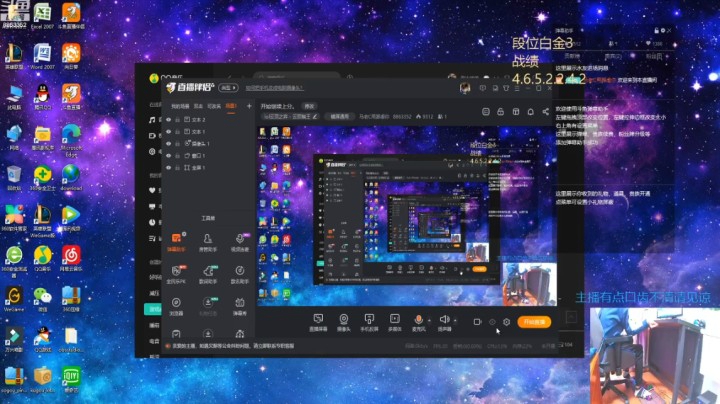Click the music note icon in QQ音乐 sidebar
Screen dimensions: 720x404
click(x=152, y=120)
